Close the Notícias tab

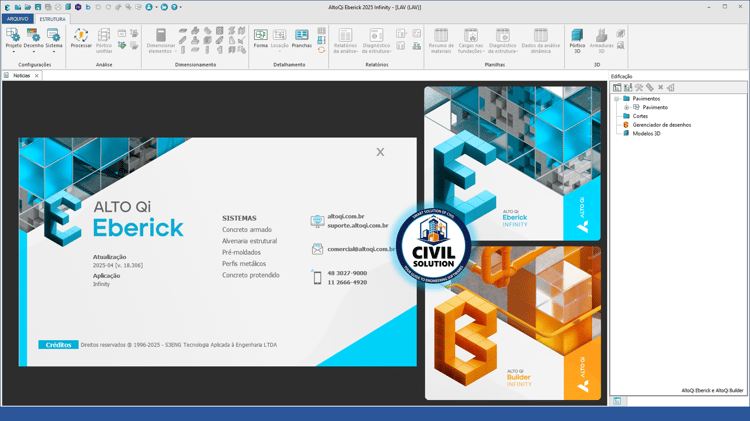(37, 76)
